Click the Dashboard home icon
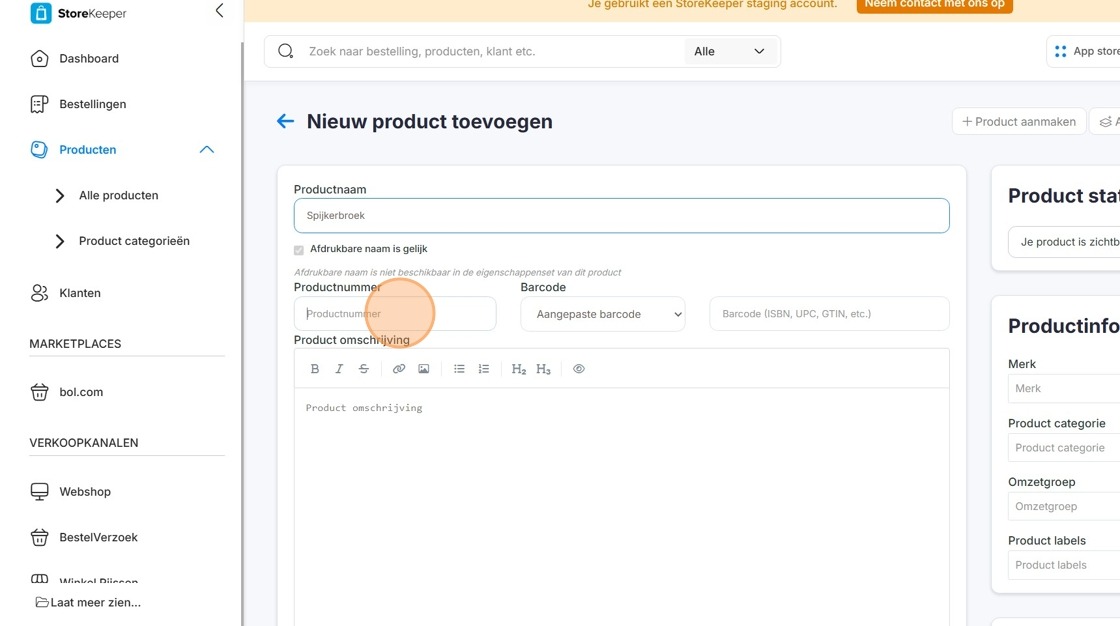The width and height of the screenshot is (1120, 626). click(39, 59)
